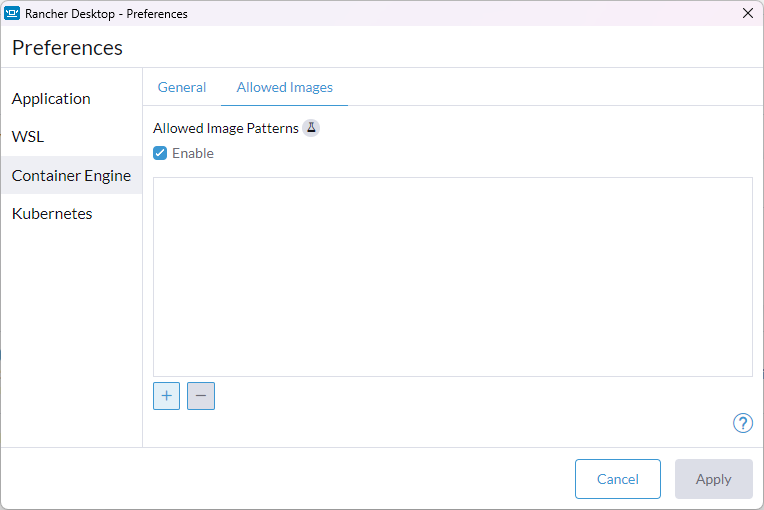
Task: Select the Allowed Images tab
Action: pyautogui.click(x=285, y=87)
